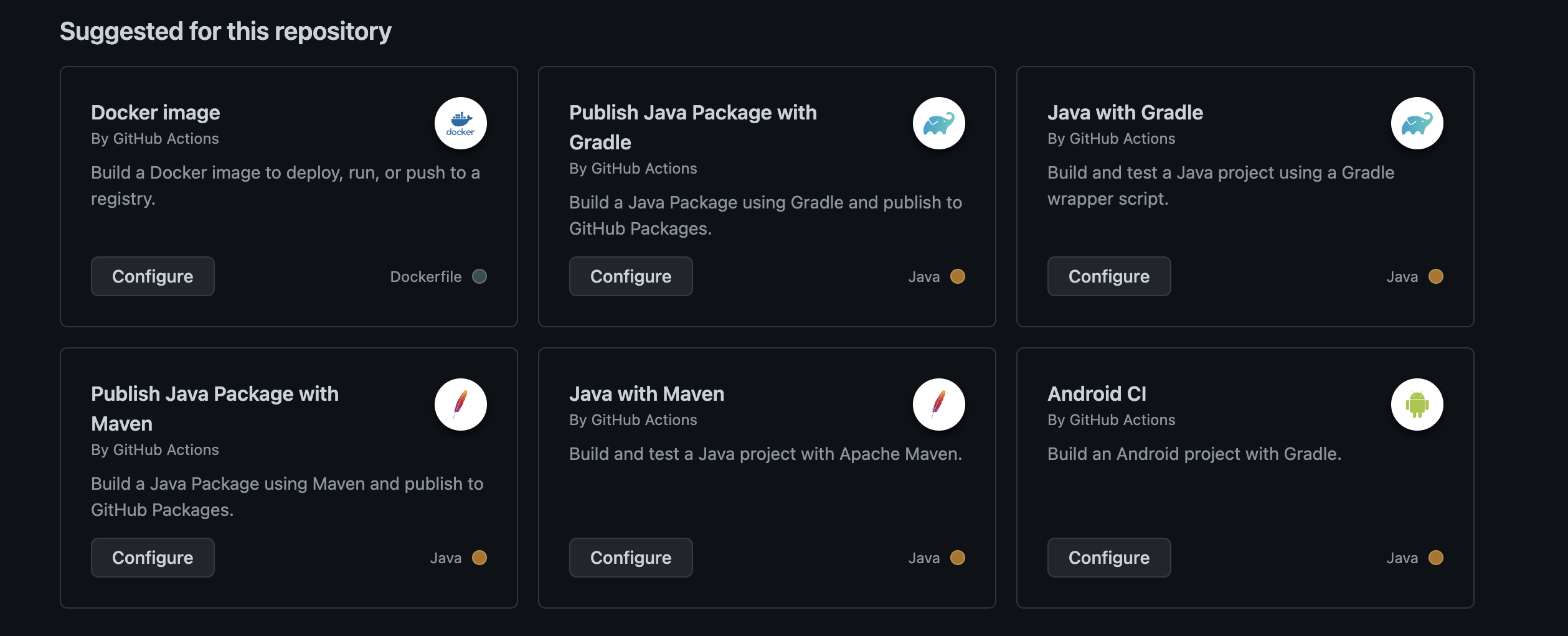
Task: Click Java color dot on Java with Gradle card
Action: click(1436, 276)
